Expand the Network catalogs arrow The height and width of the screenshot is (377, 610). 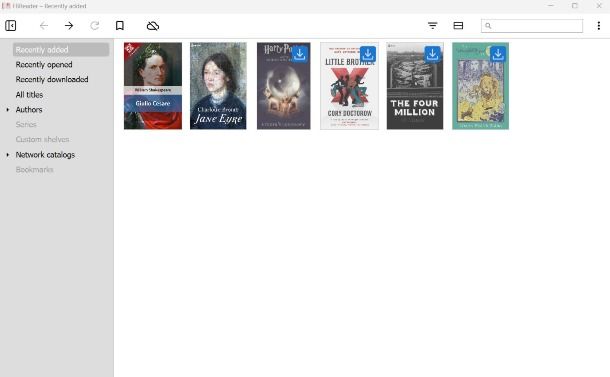[7, 155]
